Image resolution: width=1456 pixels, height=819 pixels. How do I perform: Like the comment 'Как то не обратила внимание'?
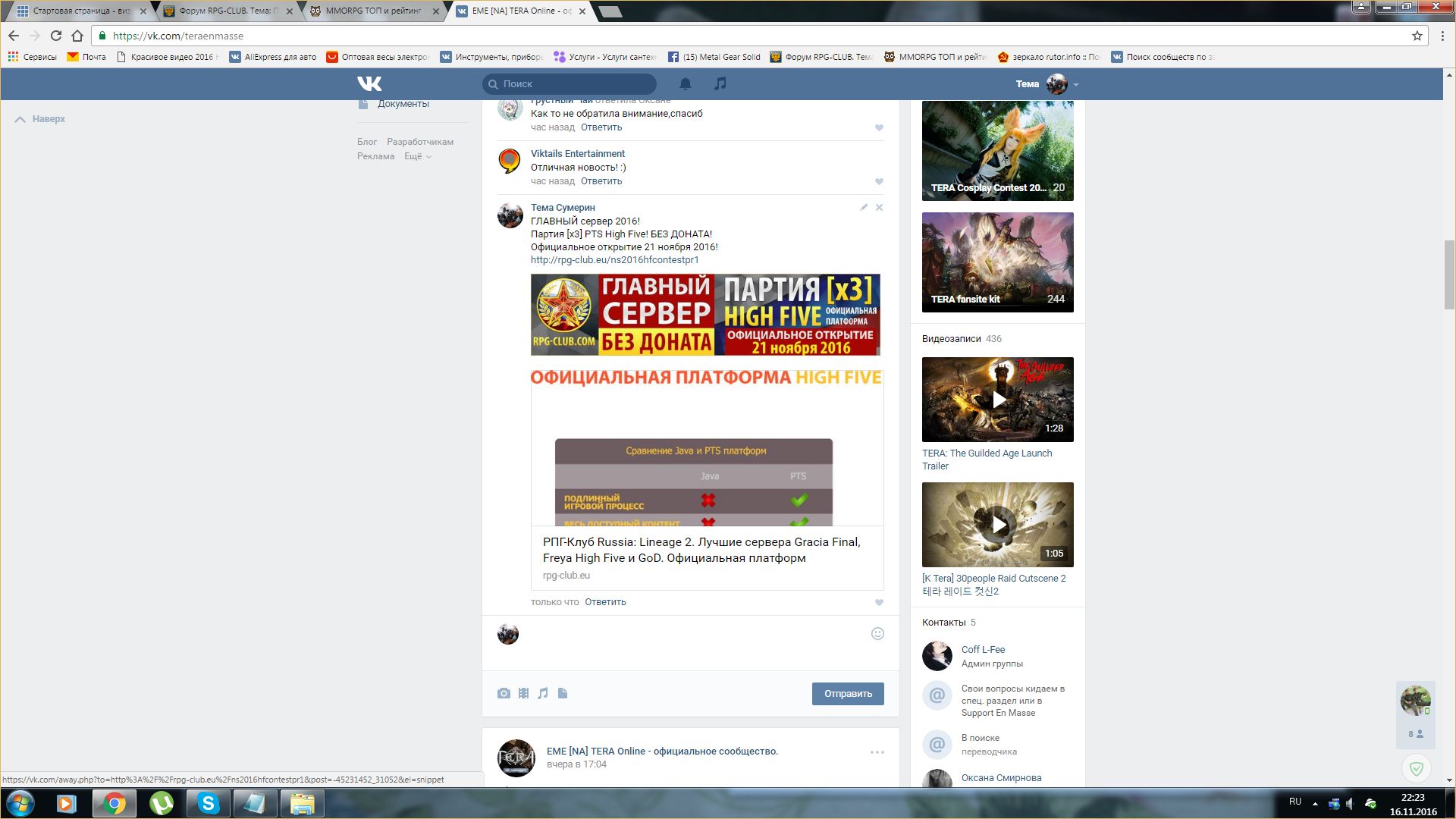click(x=880, y=127)
